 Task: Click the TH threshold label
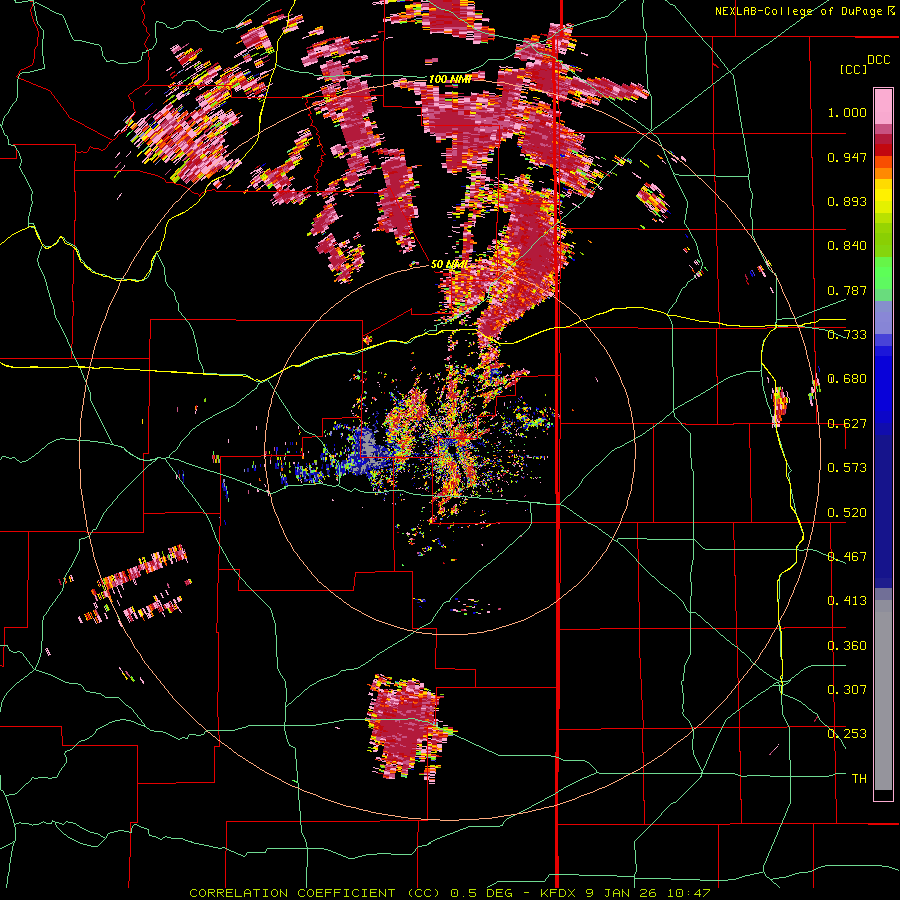pyautogui.click(x=859, y=779)
